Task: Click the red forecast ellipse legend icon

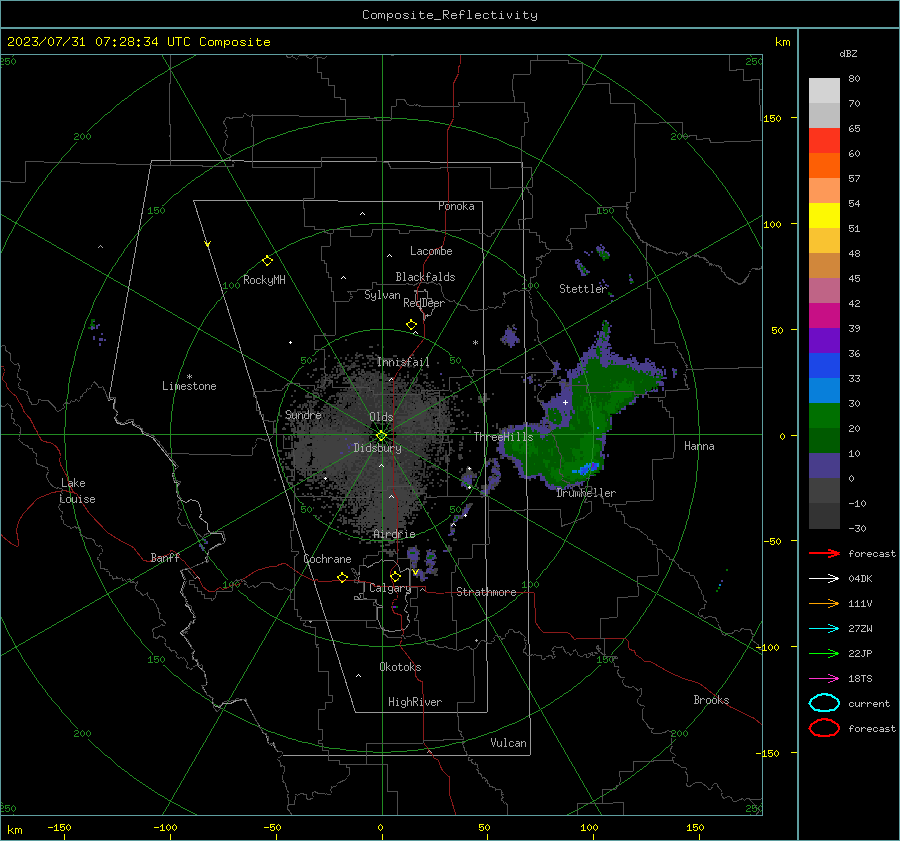Action: [824, 728]
